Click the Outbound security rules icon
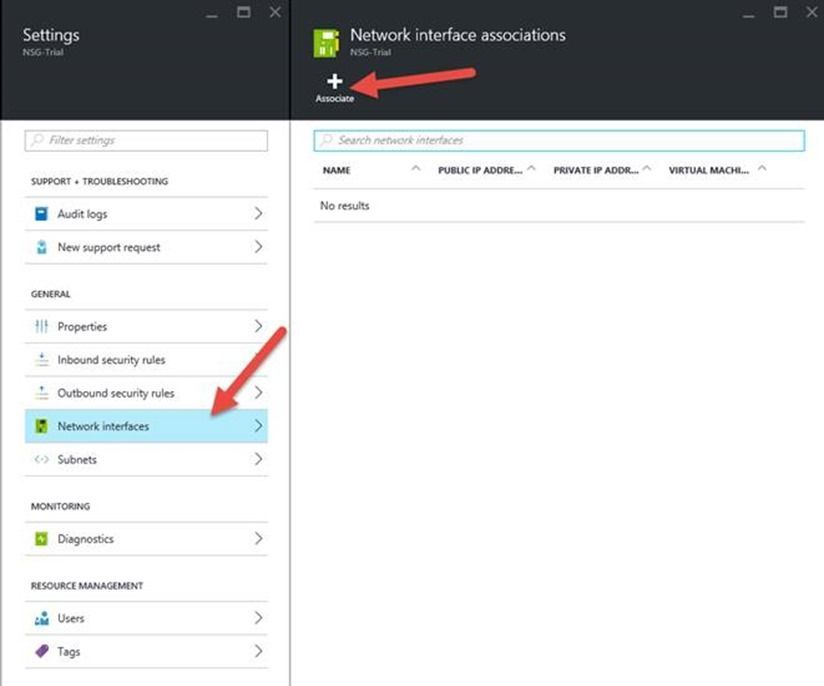The height and width of the screenshot is (686, 824). point(42,393)
